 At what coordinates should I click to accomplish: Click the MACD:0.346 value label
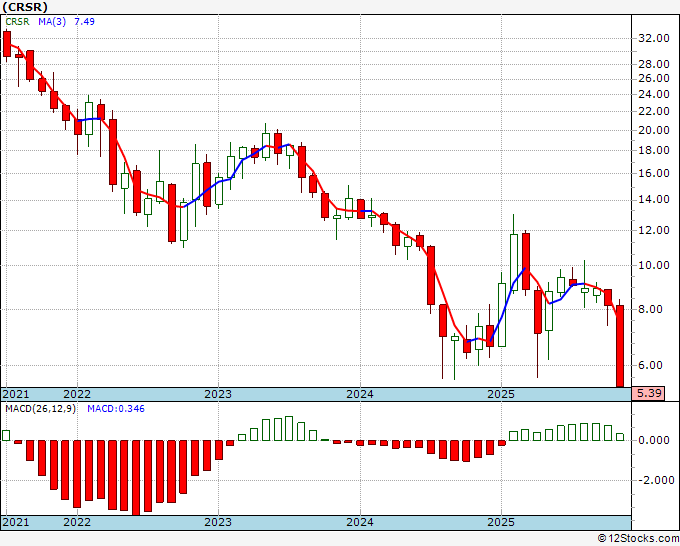pyautogui.click(x=116, y=409)
